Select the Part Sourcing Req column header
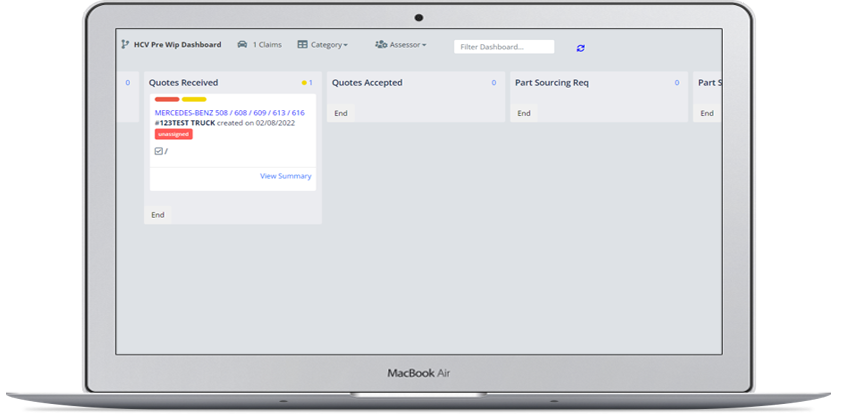Screen dimensions: 843x414 pyautogui.click(x=552, y=83)
